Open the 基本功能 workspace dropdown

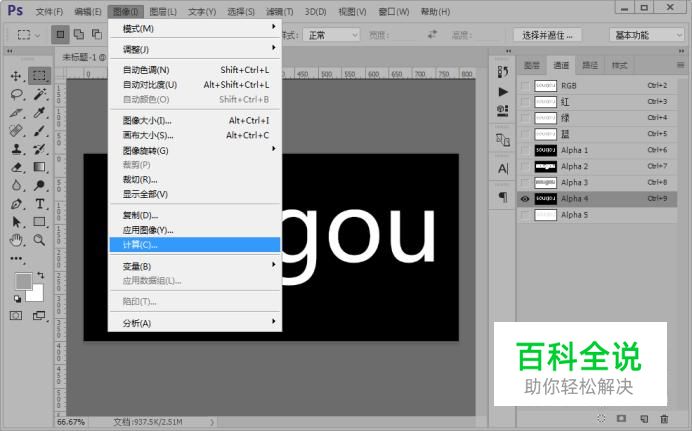647,35
